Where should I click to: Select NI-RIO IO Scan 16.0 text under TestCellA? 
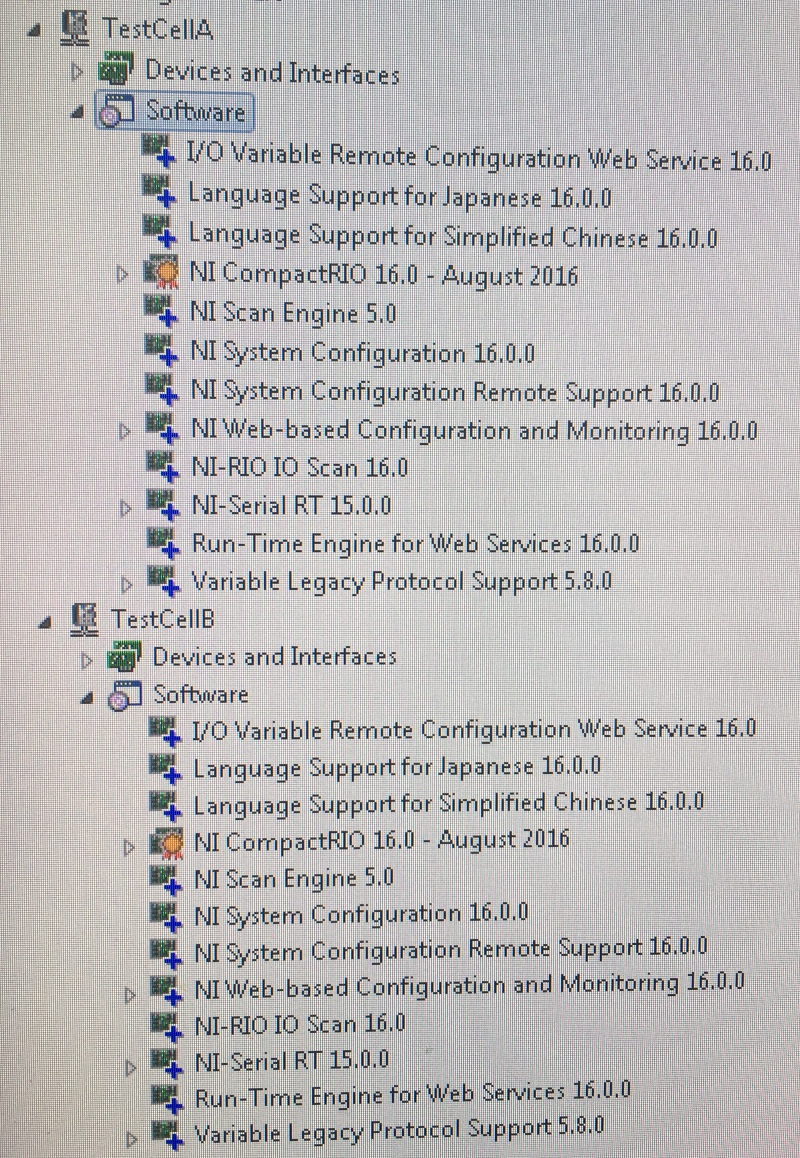300,467
